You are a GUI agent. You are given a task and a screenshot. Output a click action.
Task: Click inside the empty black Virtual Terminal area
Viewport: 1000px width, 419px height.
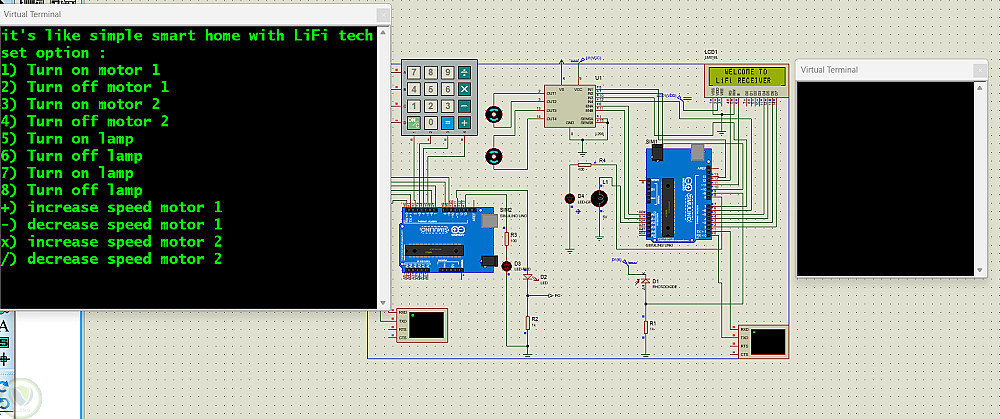tap(886, 179)
